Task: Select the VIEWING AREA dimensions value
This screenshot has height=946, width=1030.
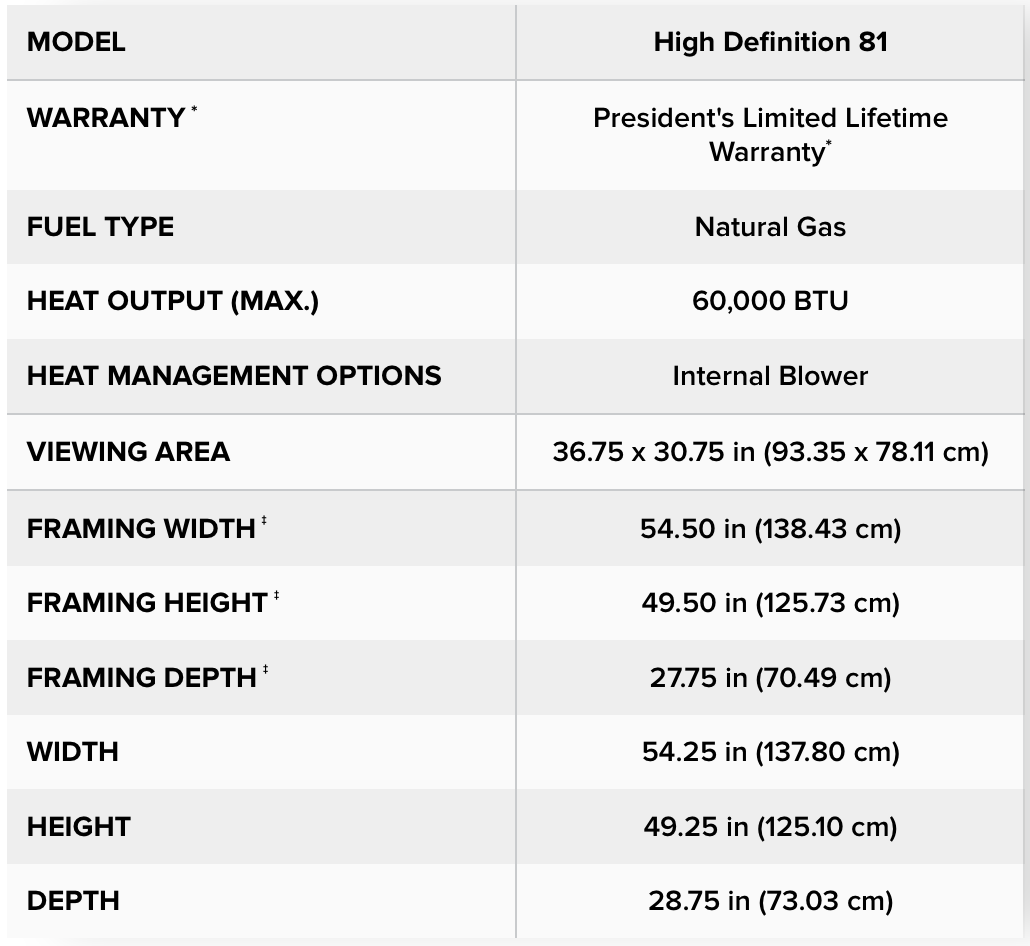Action: click(770, 452)
